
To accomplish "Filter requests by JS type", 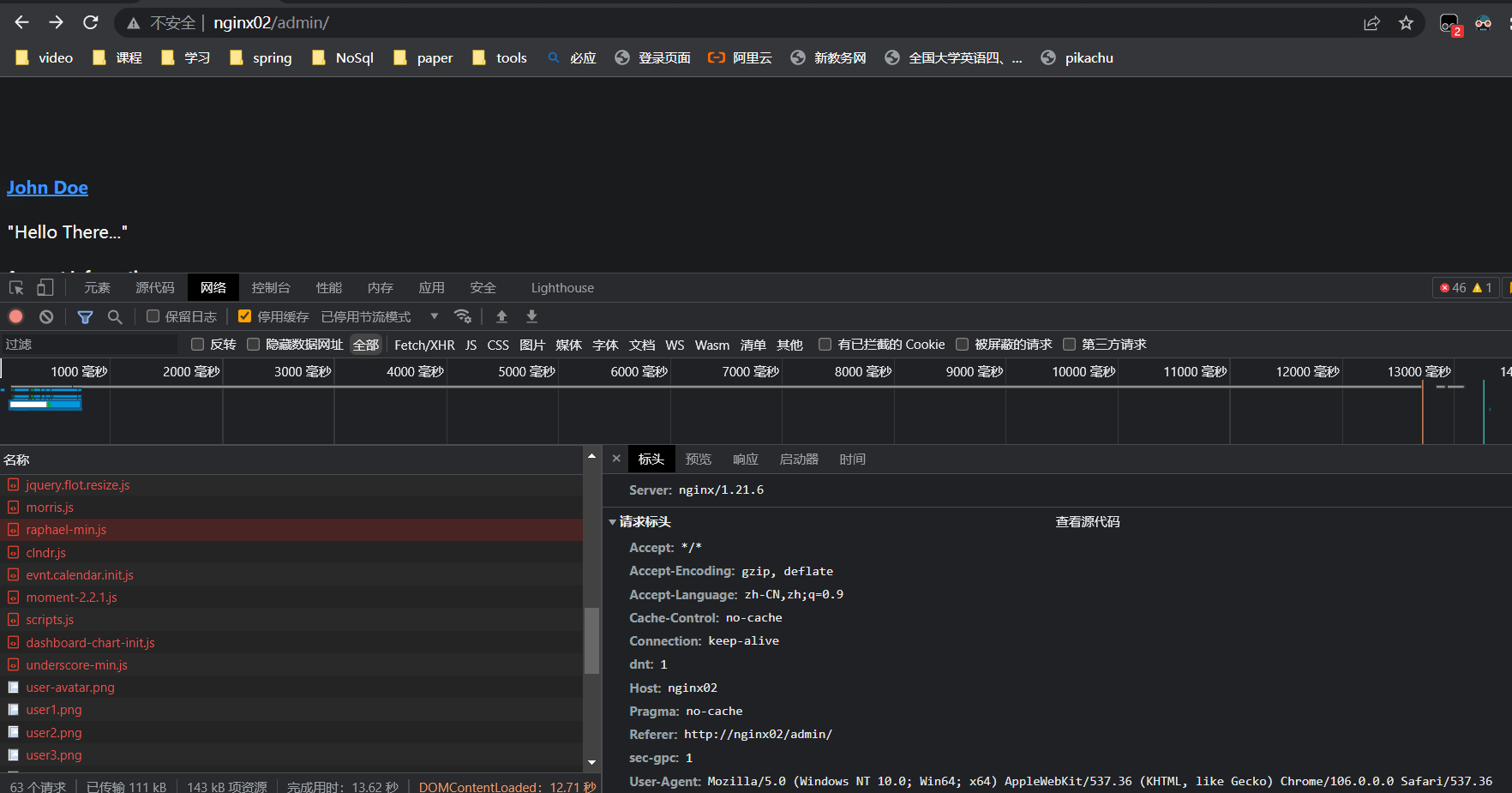I will click(471, 345).
